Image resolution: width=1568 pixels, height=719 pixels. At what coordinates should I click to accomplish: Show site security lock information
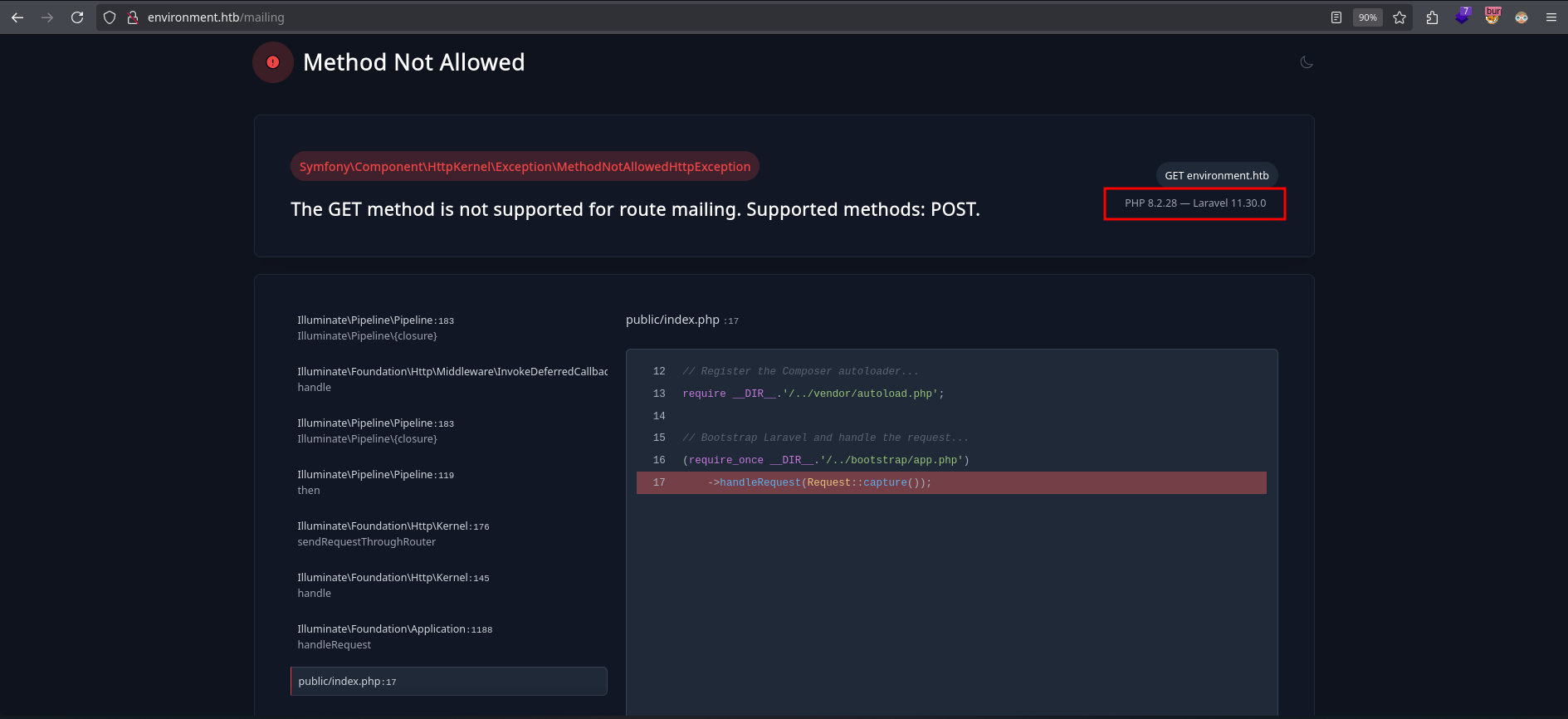132,17
